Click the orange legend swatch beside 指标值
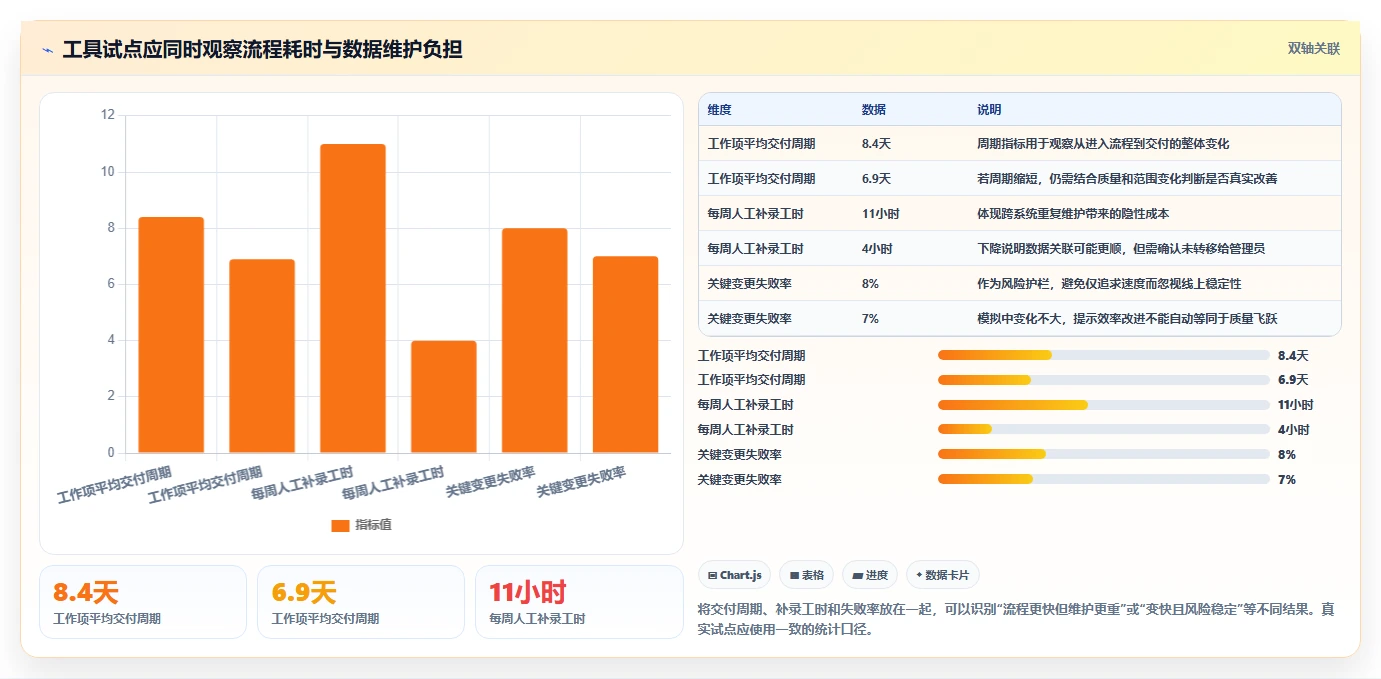Image resolution: width=1381 pixels, height=679 pixels. [x=340, y=525]
